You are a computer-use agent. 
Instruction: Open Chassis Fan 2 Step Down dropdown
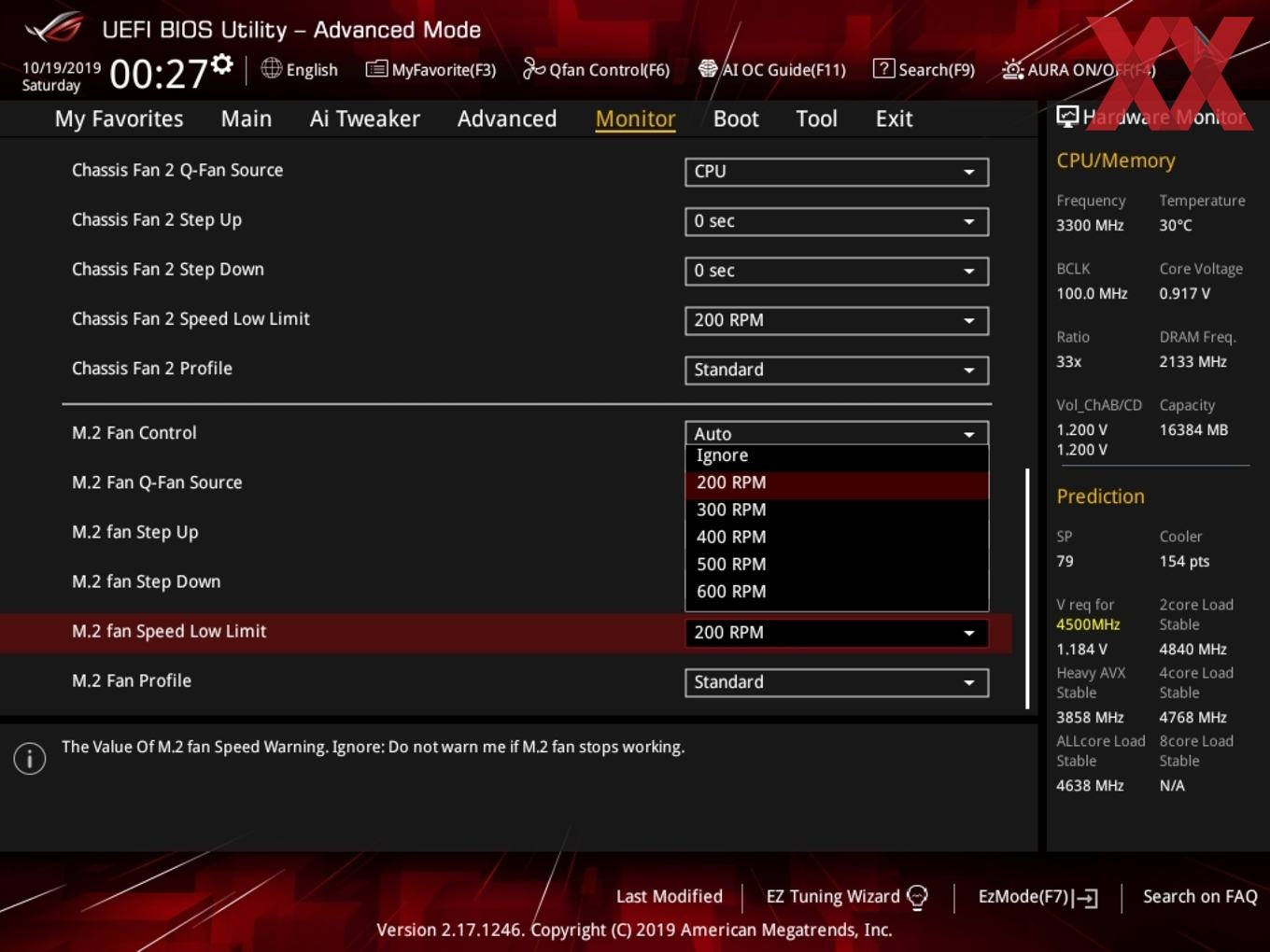pyautogui.click(x=837, y=271)
